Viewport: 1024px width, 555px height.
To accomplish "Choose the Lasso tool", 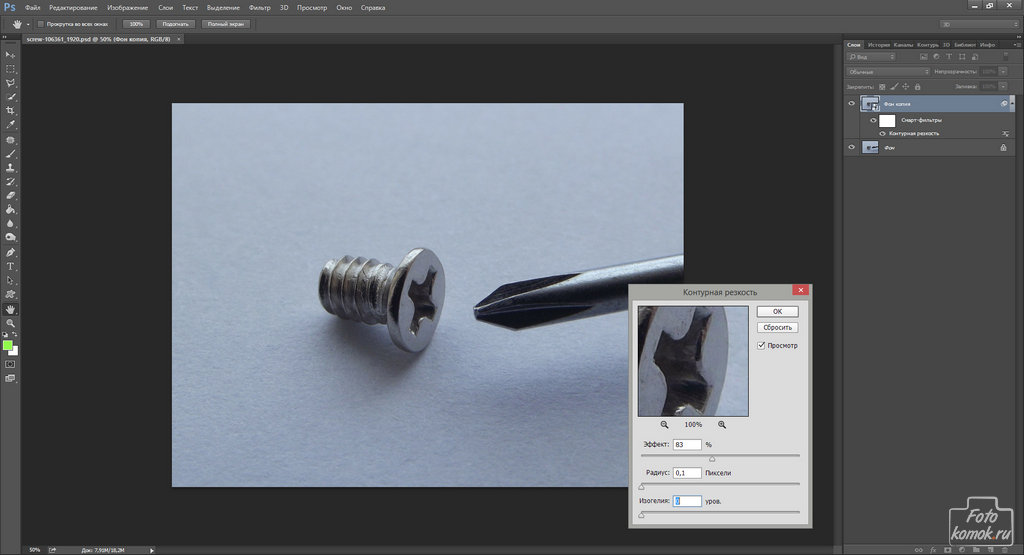I will (10, 83).
